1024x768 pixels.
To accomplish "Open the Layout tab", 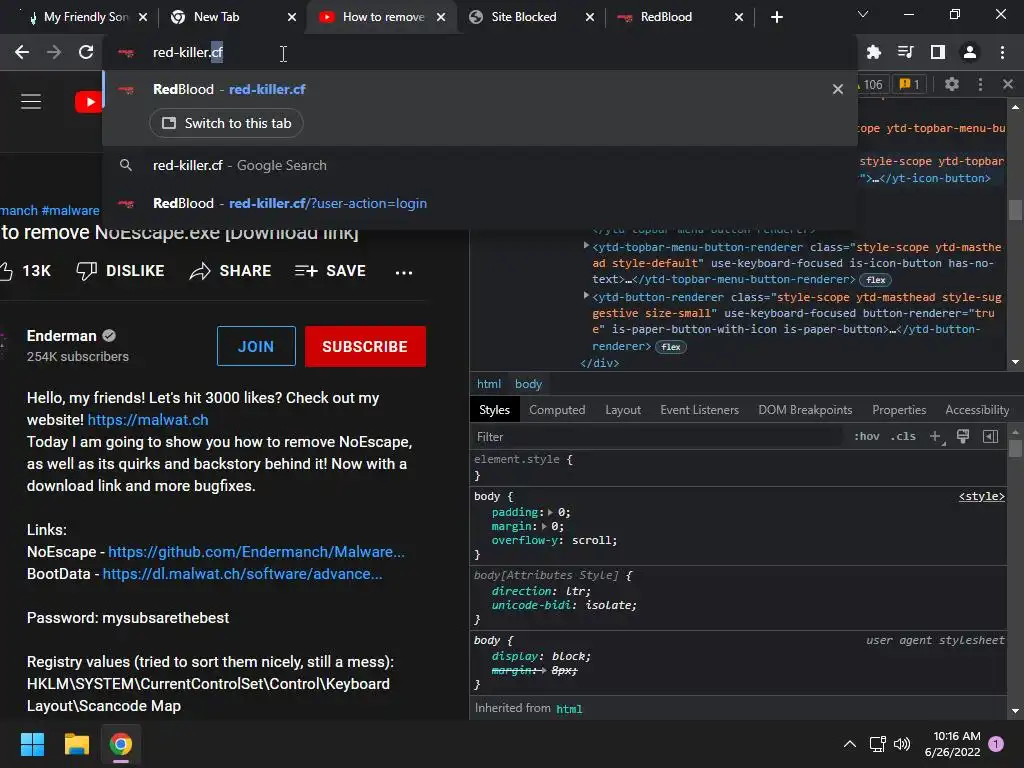I will click(623, 410).
